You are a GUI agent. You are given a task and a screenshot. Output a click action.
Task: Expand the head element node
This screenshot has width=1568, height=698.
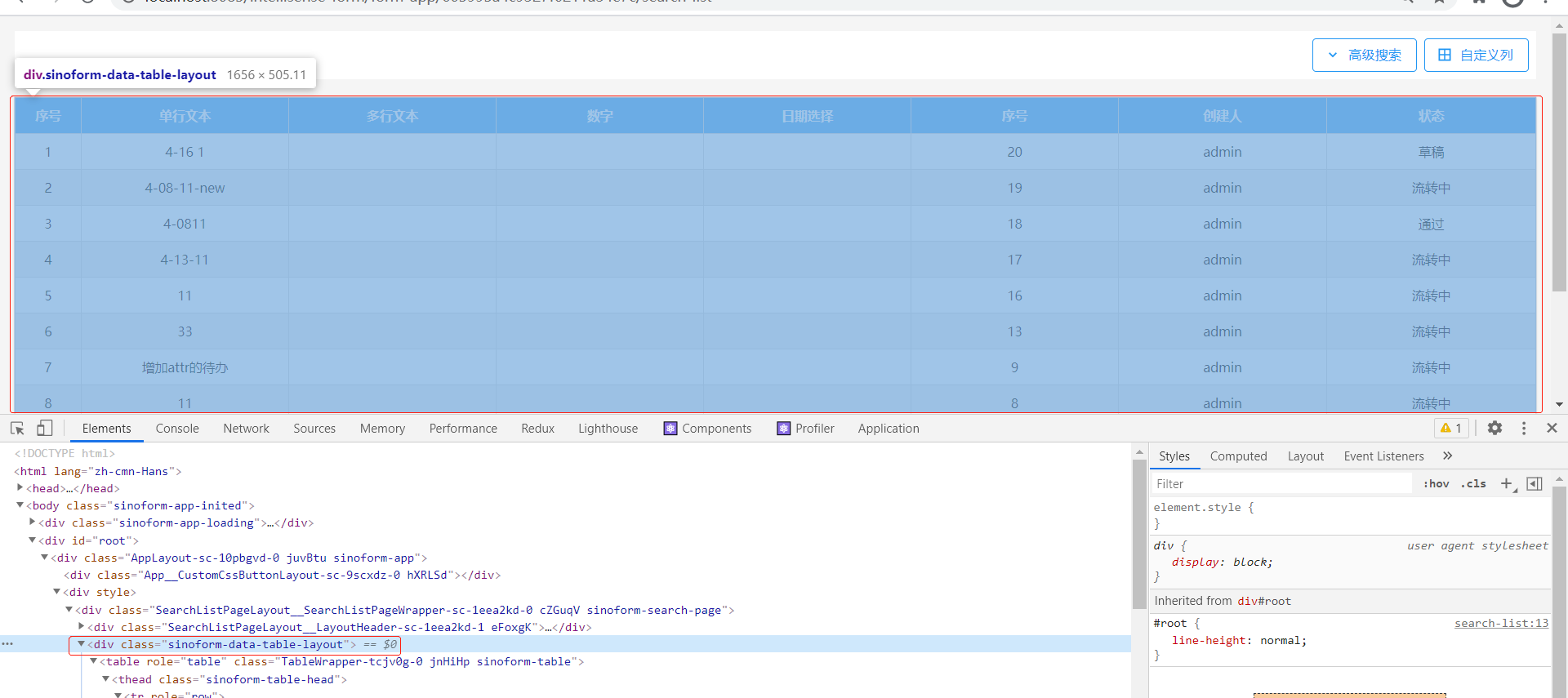[x=20, y=487]
